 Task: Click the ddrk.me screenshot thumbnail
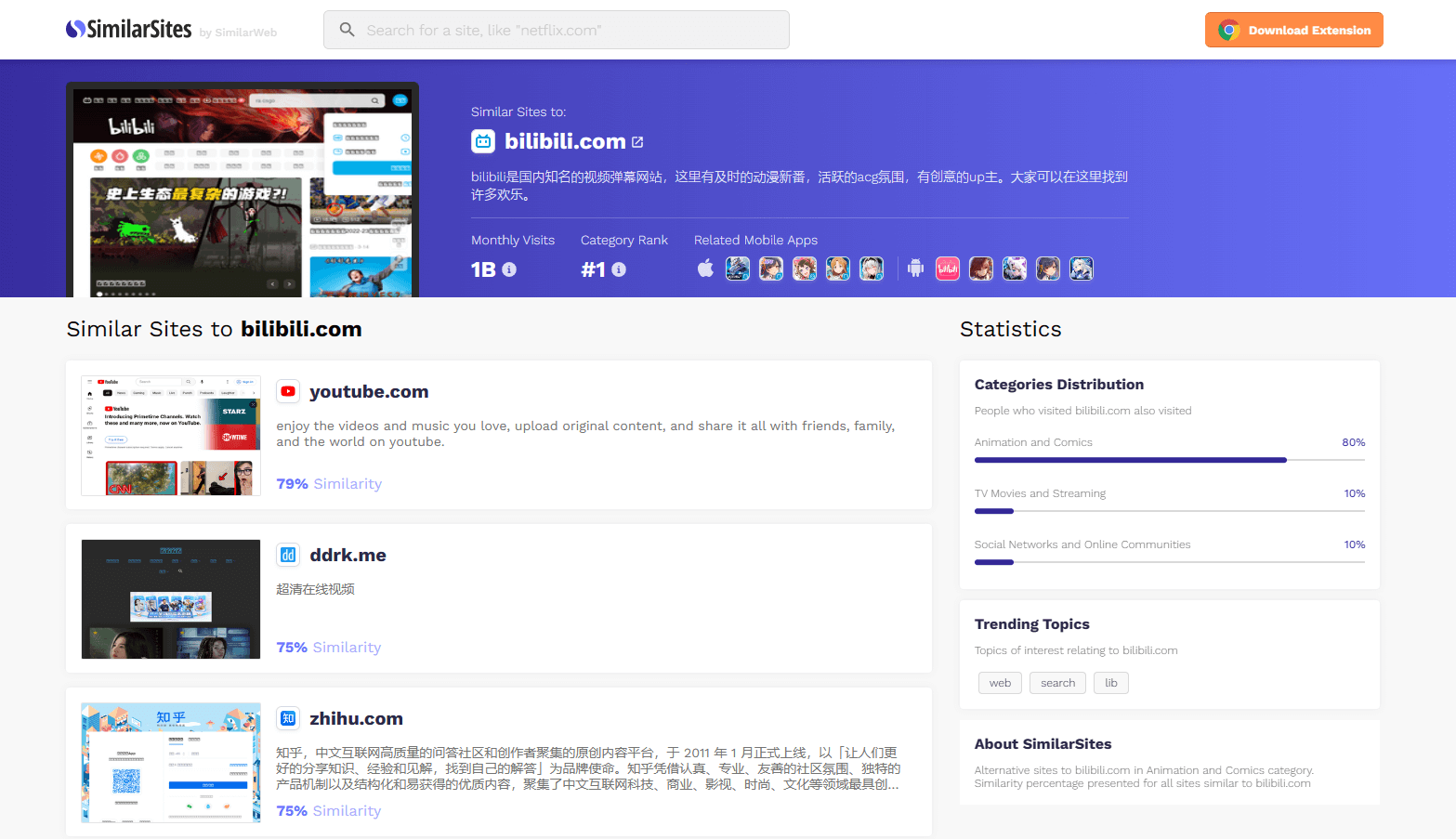(x=171, y=599)
